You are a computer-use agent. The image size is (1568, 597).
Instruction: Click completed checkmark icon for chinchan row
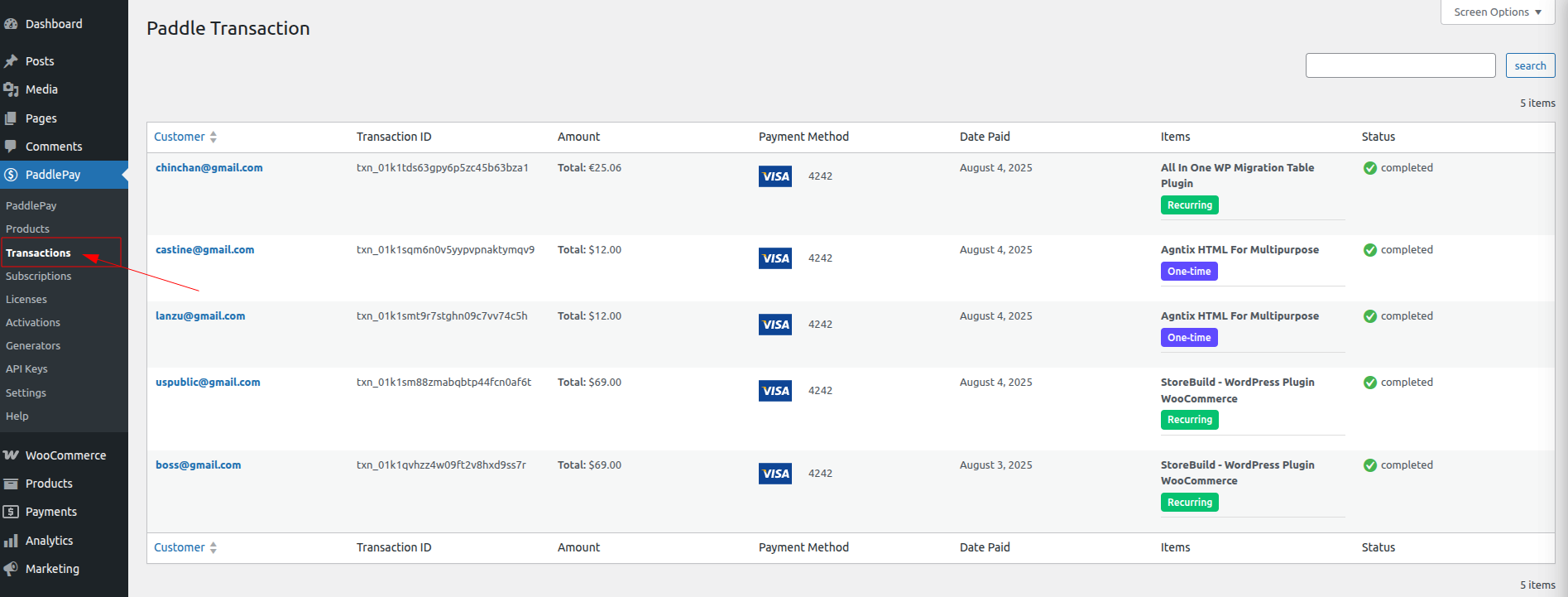click(1370, 168)
